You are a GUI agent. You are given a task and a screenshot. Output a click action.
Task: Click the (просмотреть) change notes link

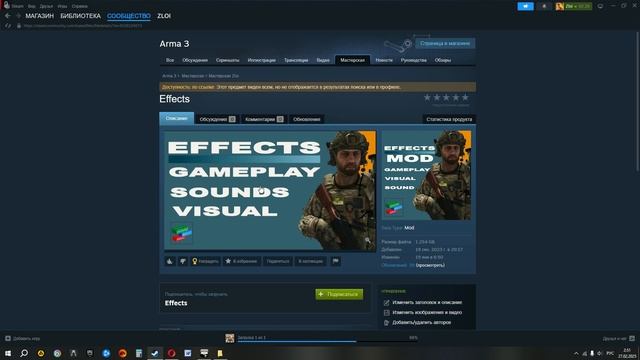pos(430,265)
